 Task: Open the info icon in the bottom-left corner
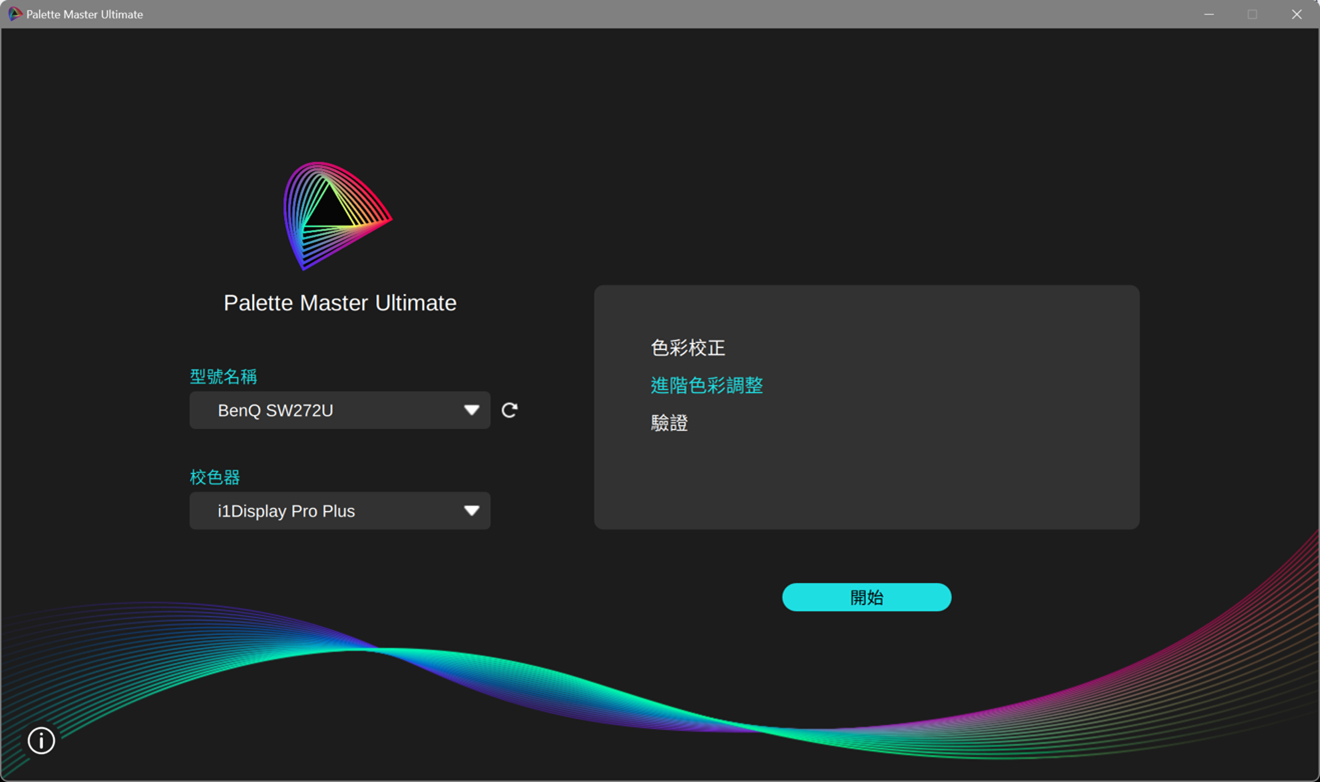(41, 740)
